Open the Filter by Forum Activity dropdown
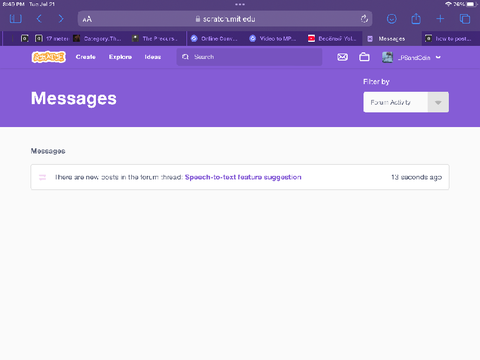 coord(406,102)
